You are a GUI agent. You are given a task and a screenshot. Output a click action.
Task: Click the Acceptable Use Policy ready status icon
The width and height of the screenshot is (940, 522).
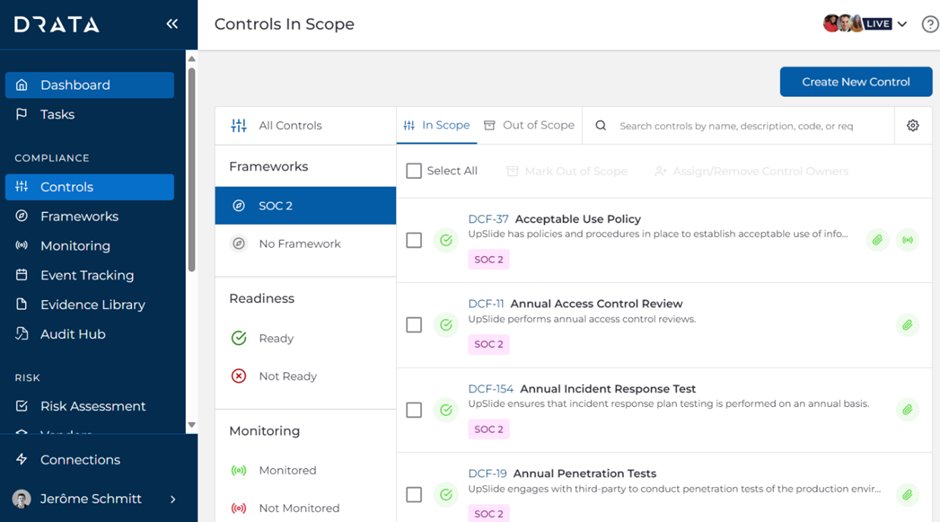[x=446, y=240]
